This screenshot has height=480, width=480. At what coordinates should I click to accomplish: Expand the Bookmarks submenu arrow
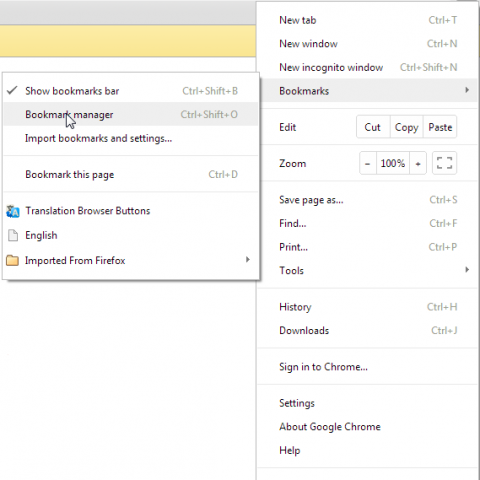[467, 90]
